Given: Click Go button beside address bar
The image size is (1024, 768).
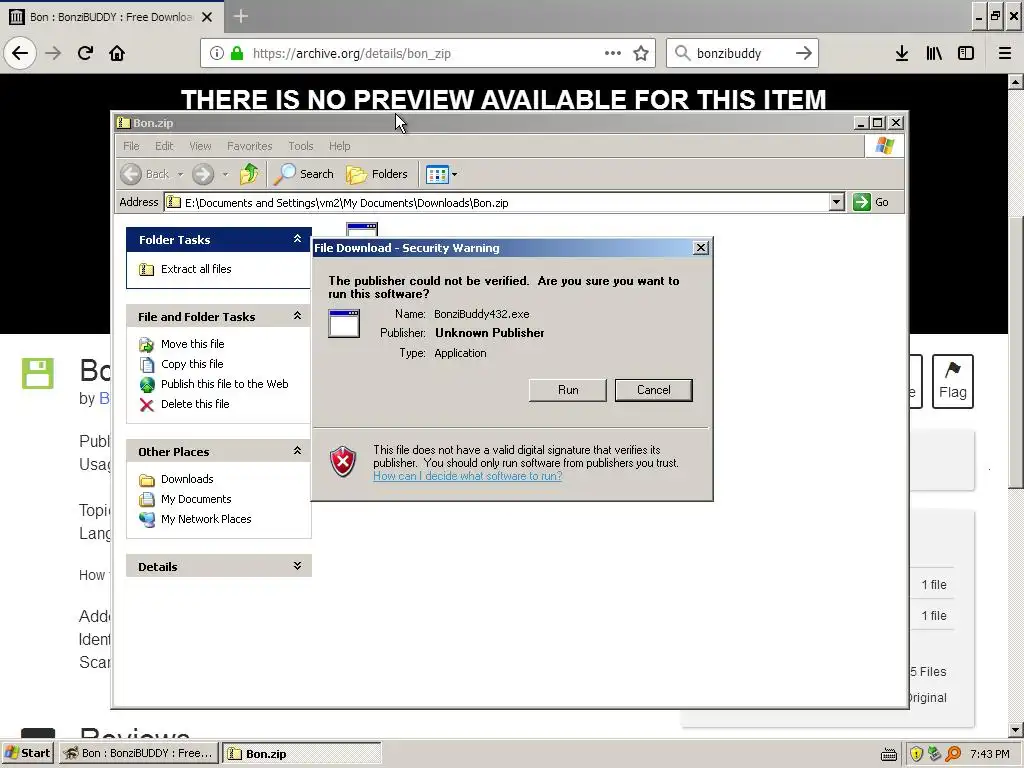Looking at the screenshot, I should point(872,202).
